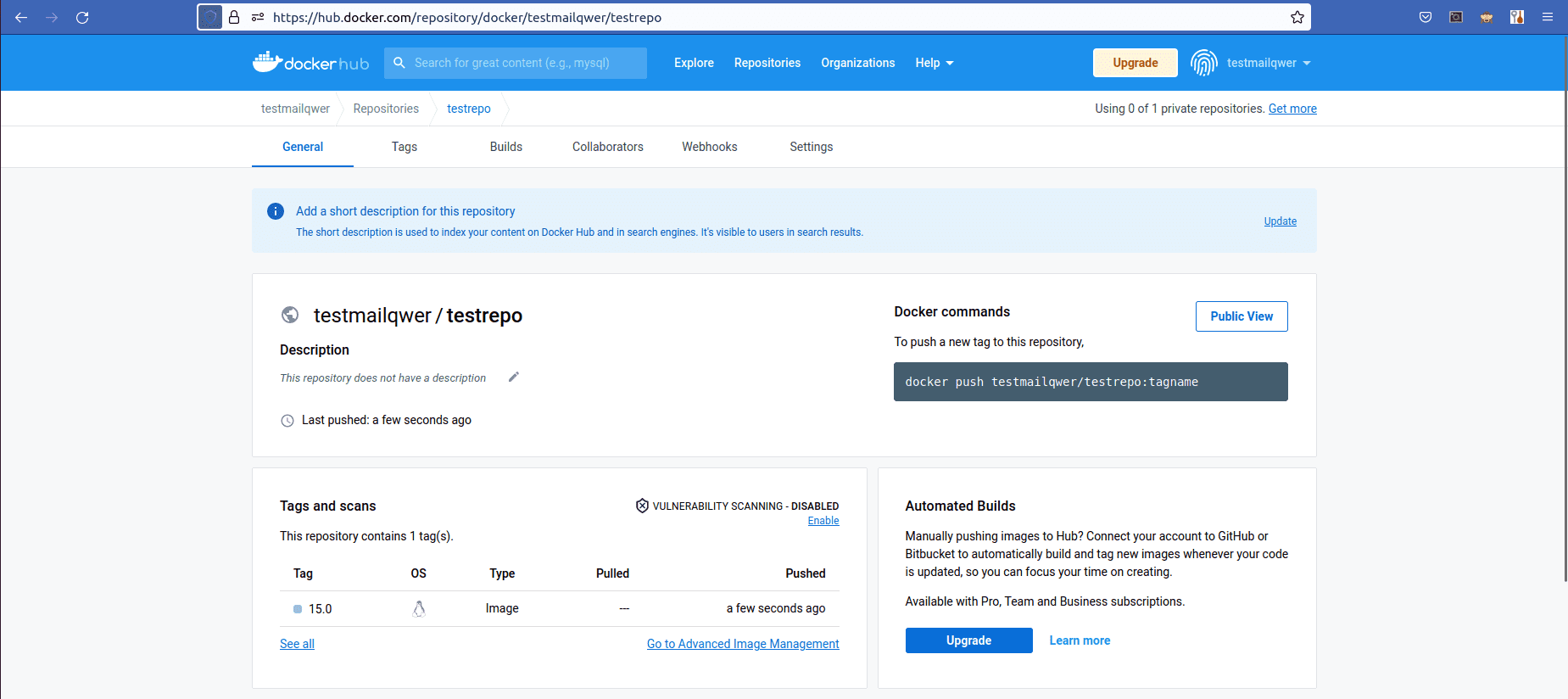
Task: Open the Webhooks tab
Action: click(710, 147)
